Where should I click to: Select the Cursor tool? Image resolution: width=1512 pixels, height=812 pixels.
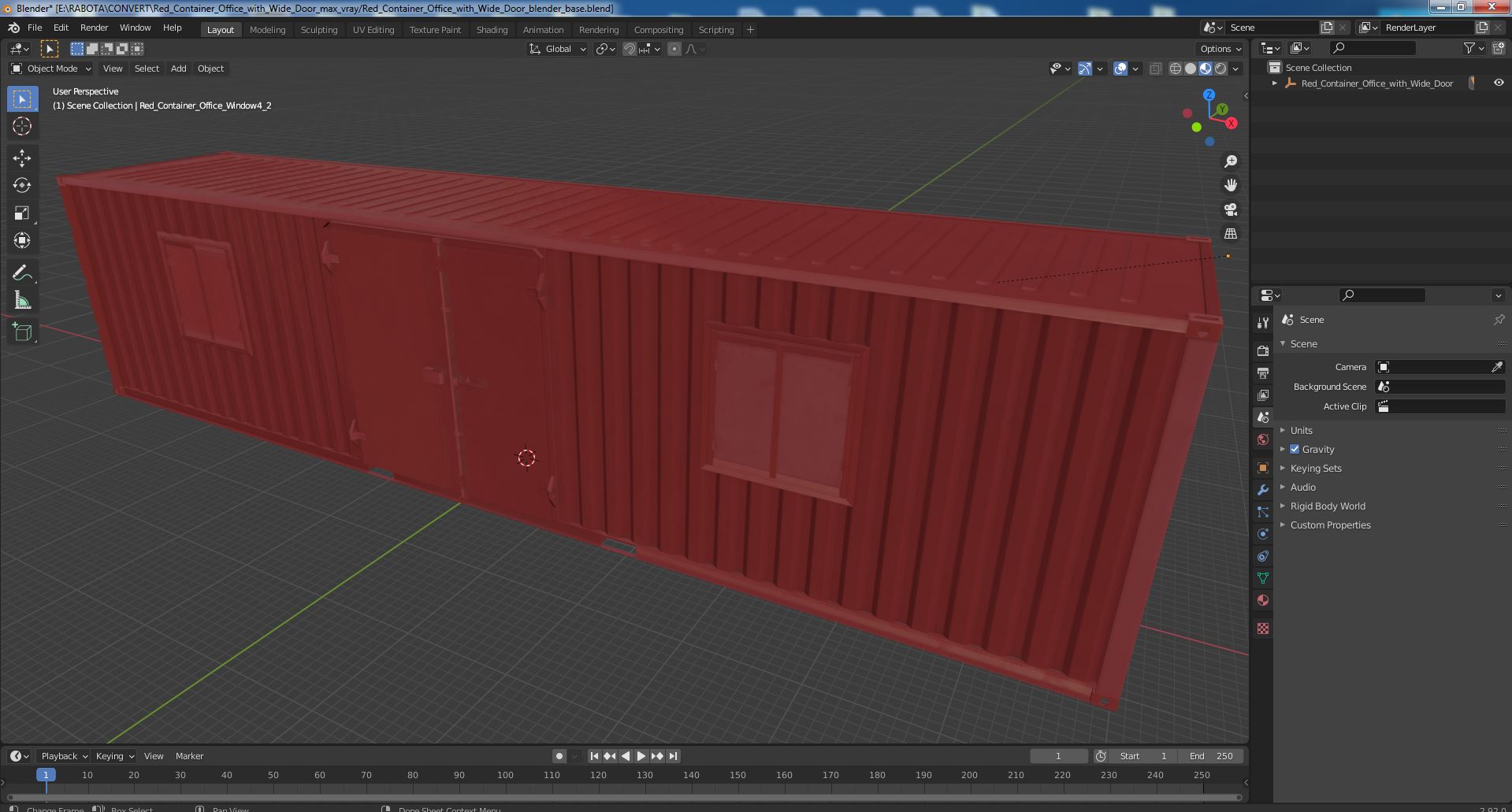(x=22, y=126)
